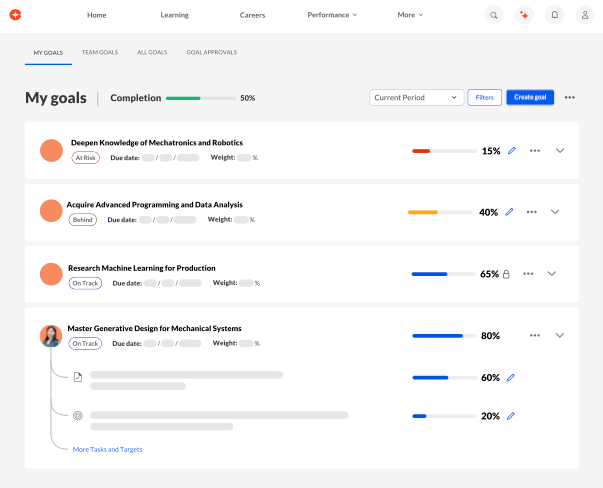
Task: Open the user profile icon
Action: click(585, 15)
